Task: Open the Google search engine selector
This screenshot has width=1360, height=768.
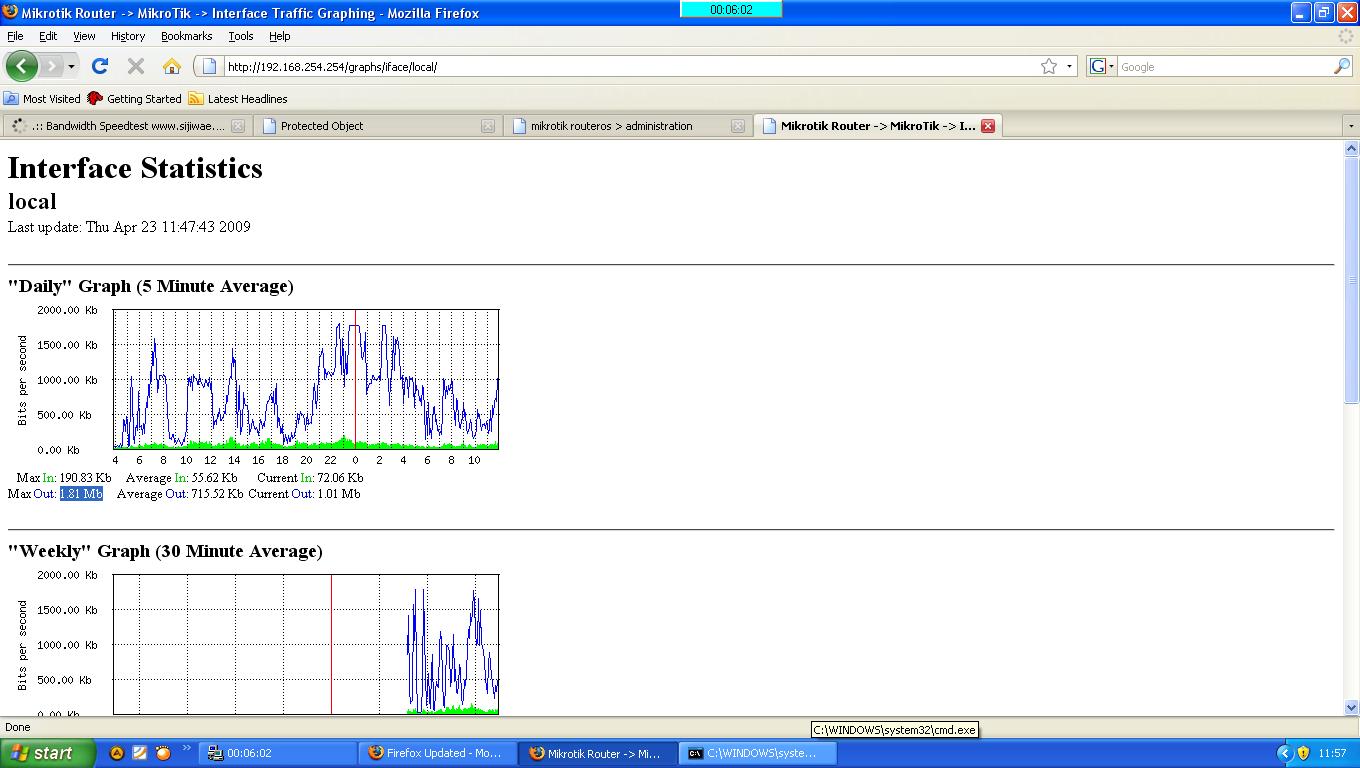Action: (x=1102, y=67)
